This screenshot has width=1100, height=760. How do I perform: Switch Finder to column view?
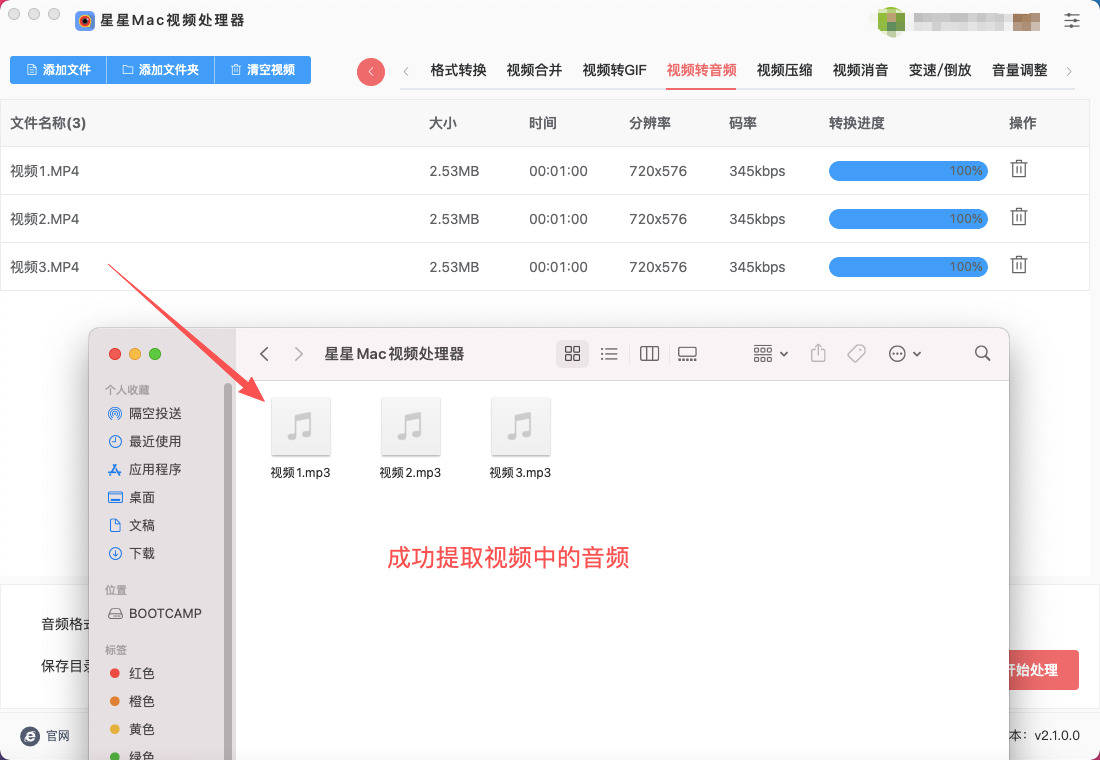tap(649, 354)
